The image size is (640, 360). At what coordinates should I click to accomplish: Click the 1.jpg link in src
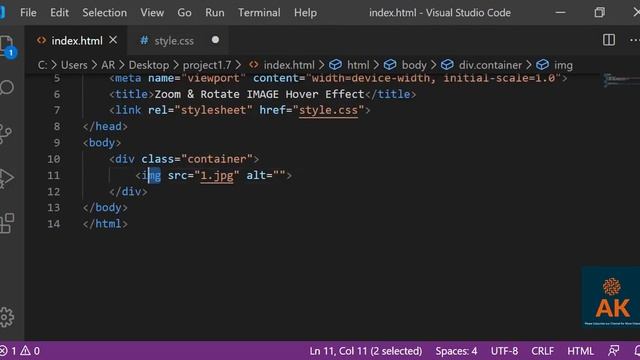tap(217, 176)
